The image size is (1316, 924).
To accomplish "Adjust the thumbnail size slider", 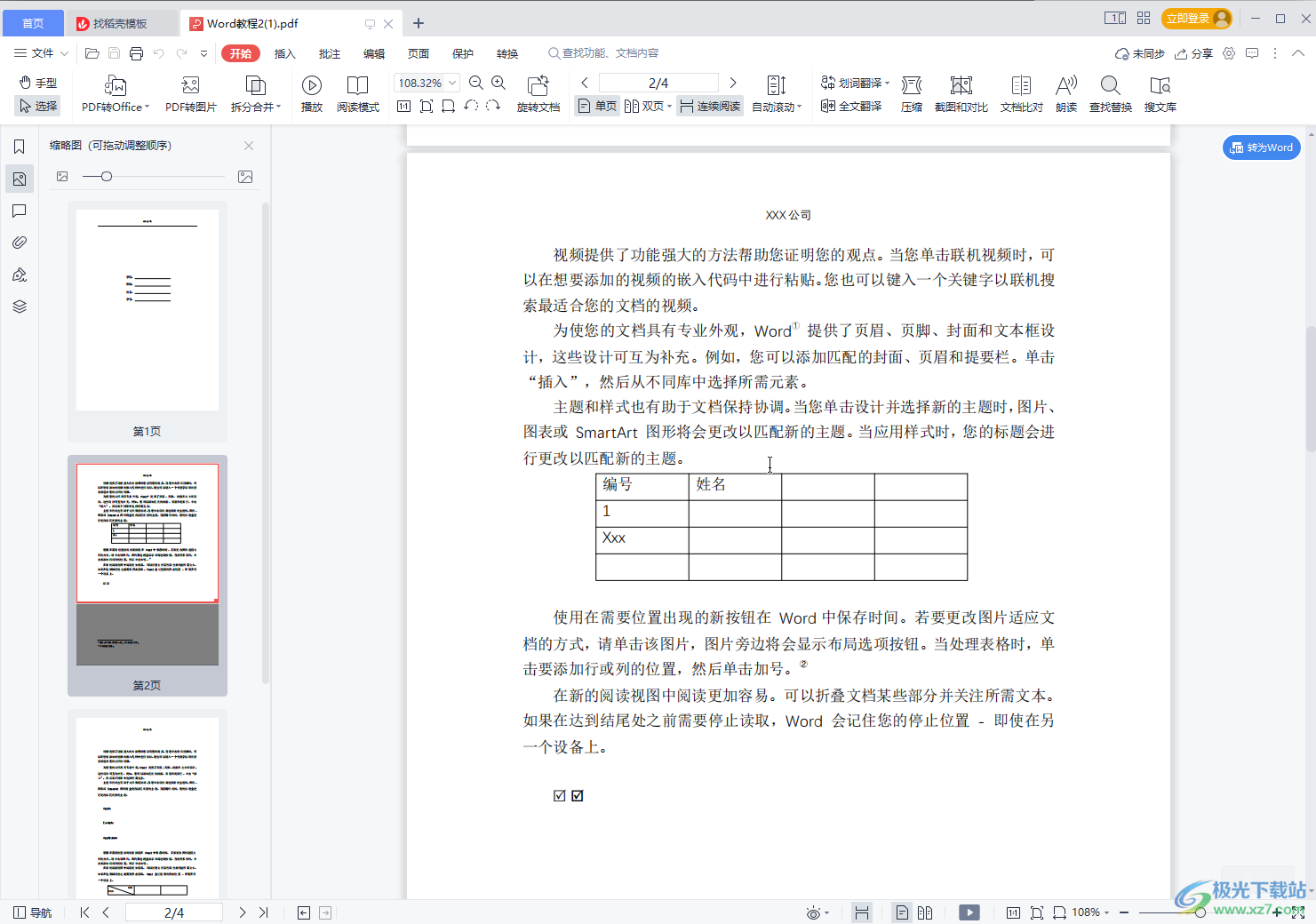I will 107,177.
